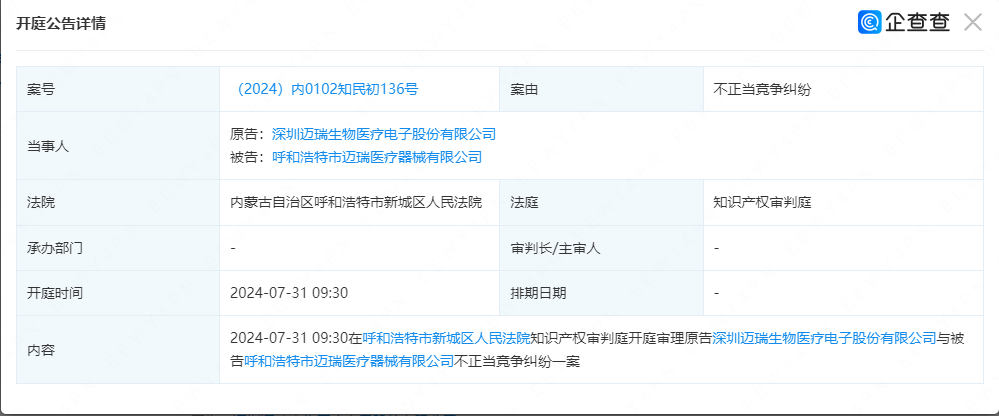Select court name 内蒙古自治区呼和浩特市新城区人民法院
Screen dimensions: 999x416
tap(356, 203)
